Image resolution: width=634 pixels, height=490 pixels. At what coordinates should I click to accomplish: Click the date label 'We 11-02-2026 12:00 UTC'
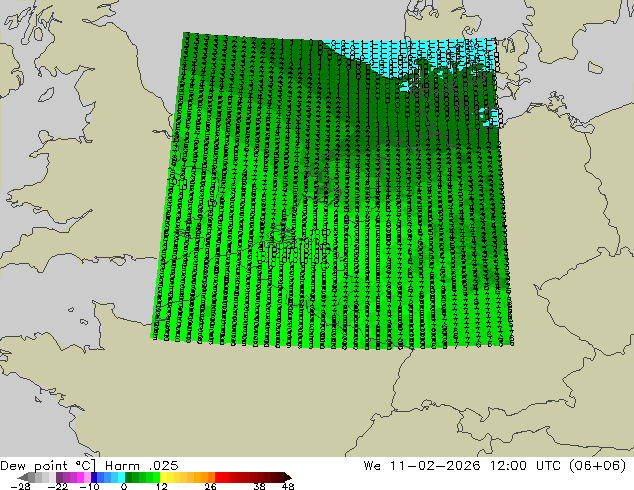[462, 466]
